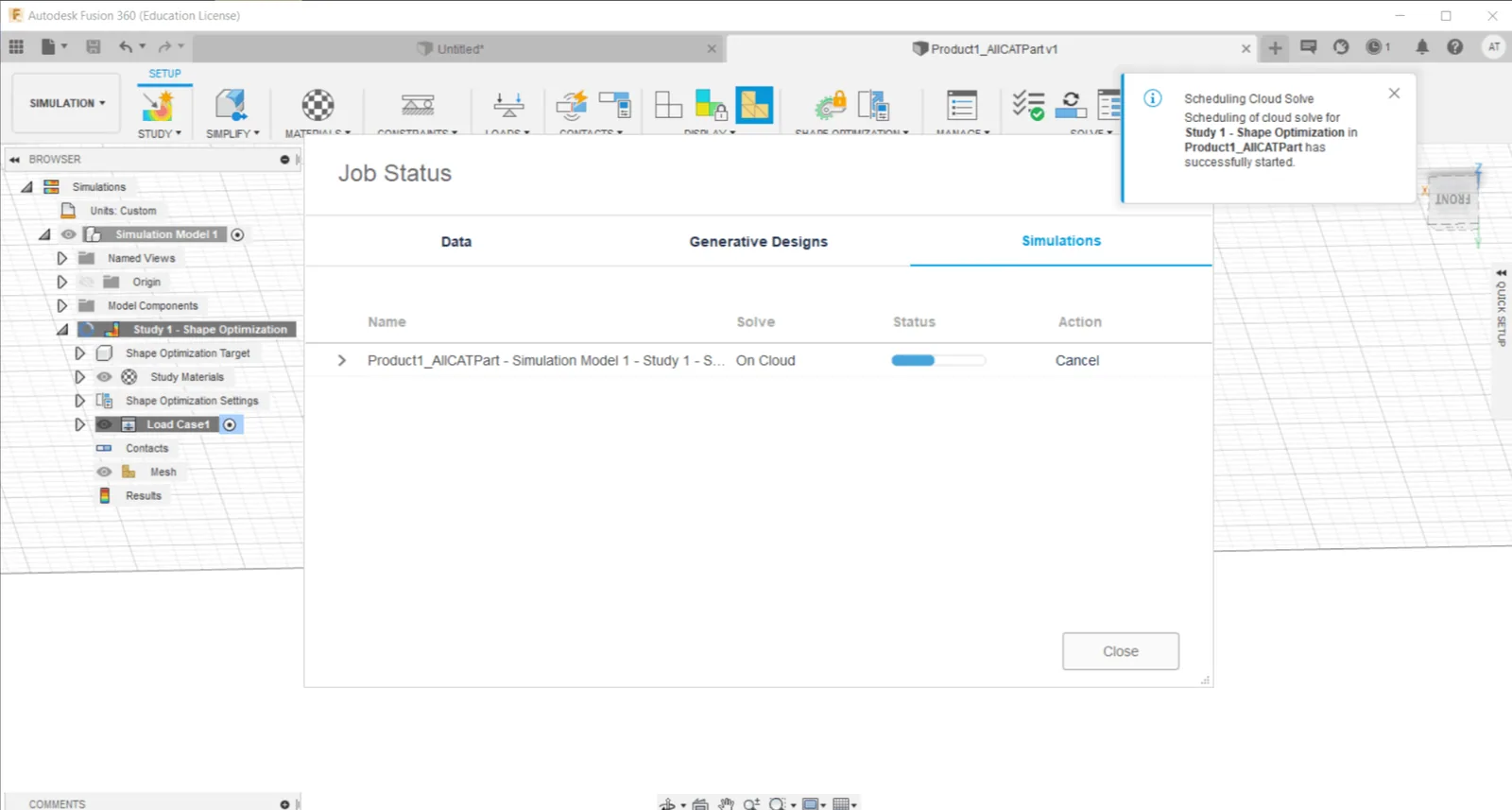Expand the Model Components folder

61,305
